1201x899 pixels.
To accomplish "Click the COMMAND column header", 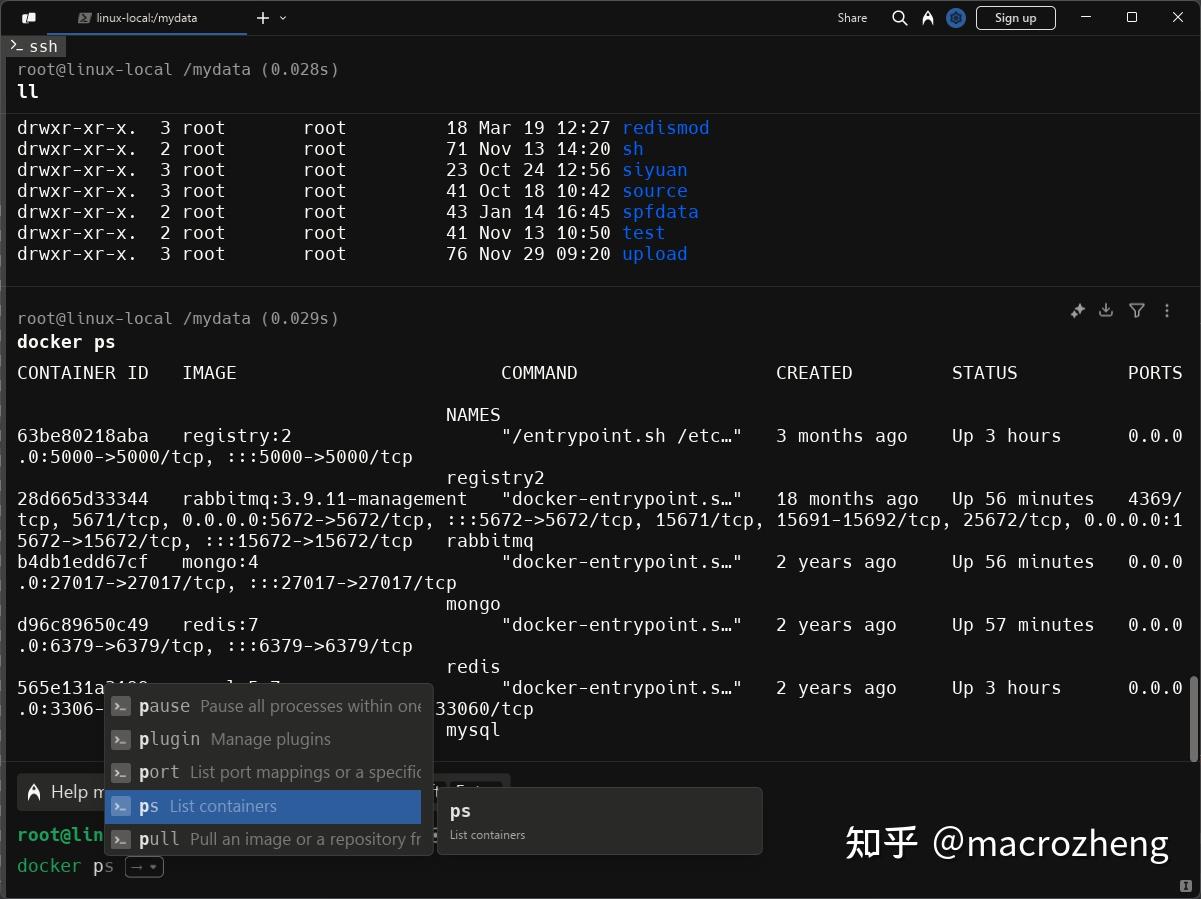I will (539, 373).
